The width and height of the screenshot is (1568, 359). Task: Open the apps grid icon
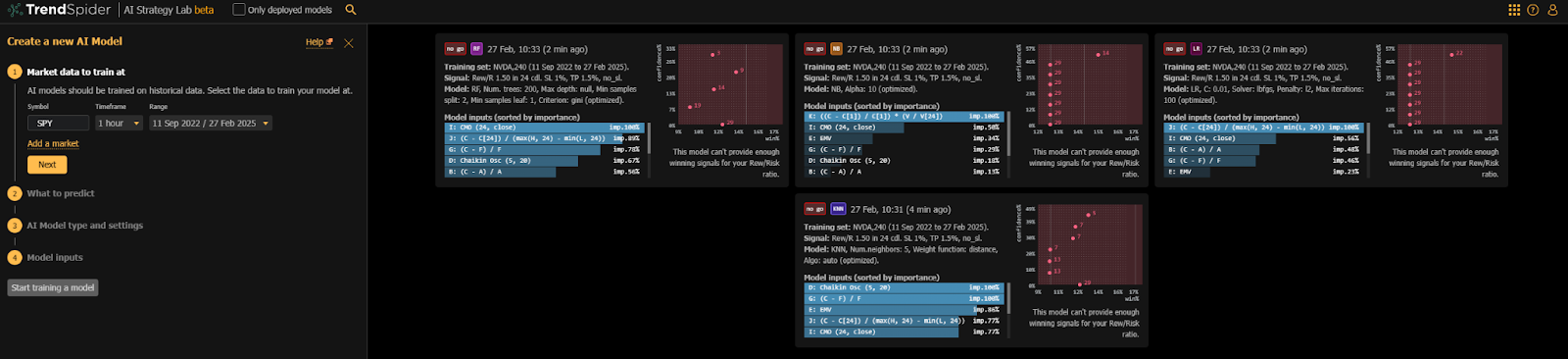coord(1514,10)
